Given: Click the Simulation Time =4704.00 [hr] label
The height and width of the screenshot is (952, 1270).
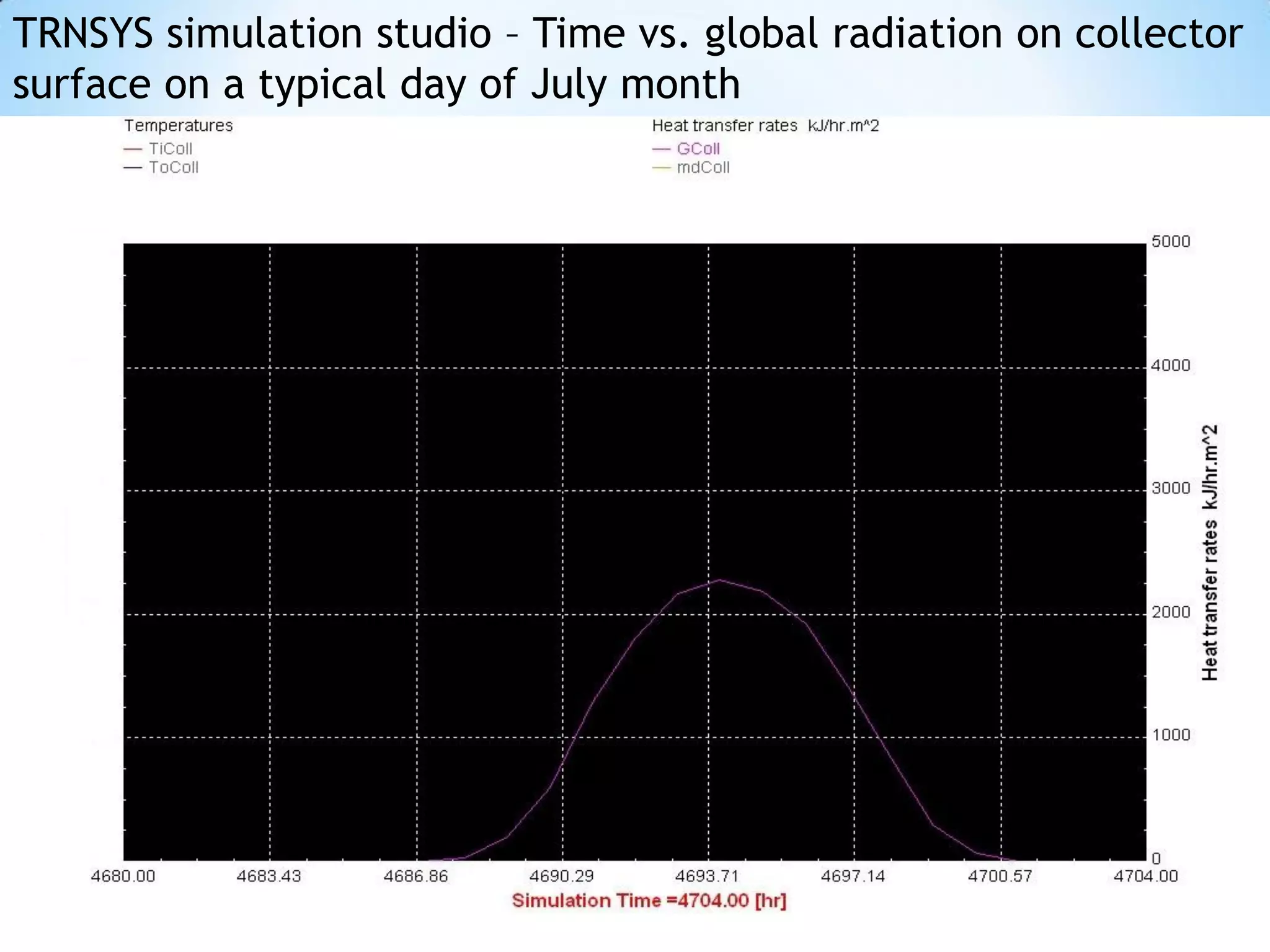Looking at the screenshot, I should (x=649, y=901).
